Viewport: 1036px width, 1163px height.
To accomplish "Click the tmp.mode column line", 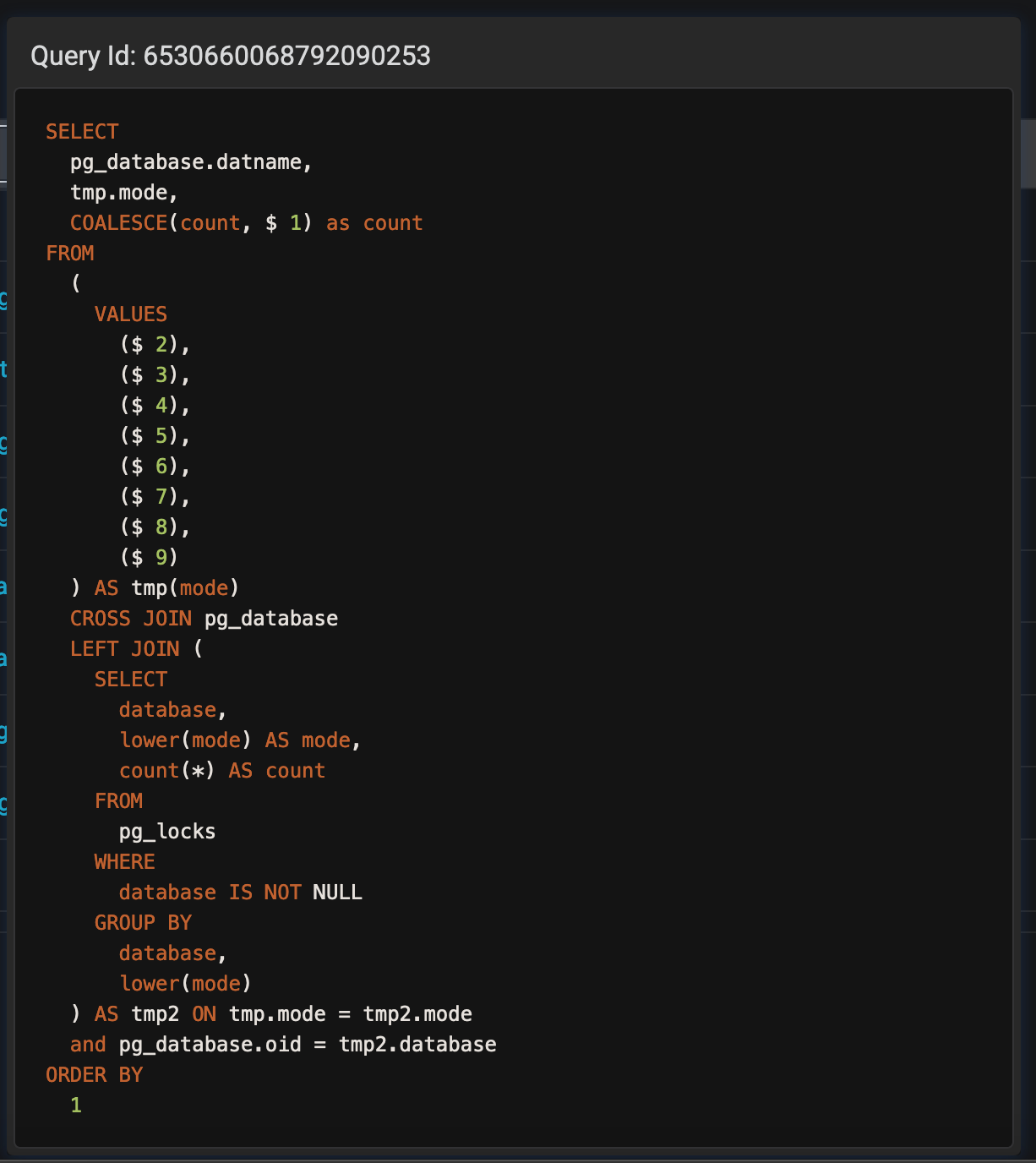I will [123, 193].
